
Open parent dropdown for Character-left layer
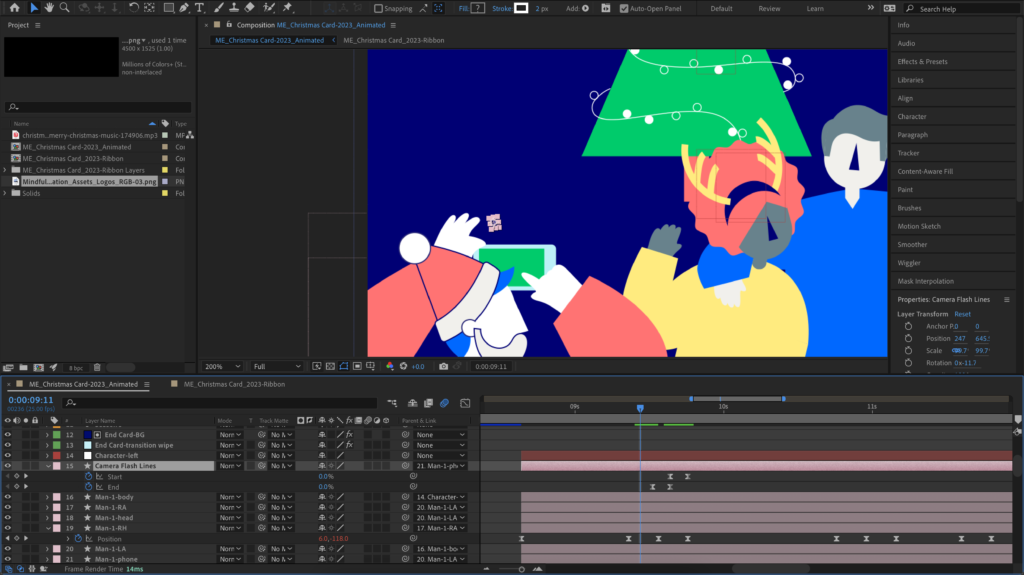(440, 455)
